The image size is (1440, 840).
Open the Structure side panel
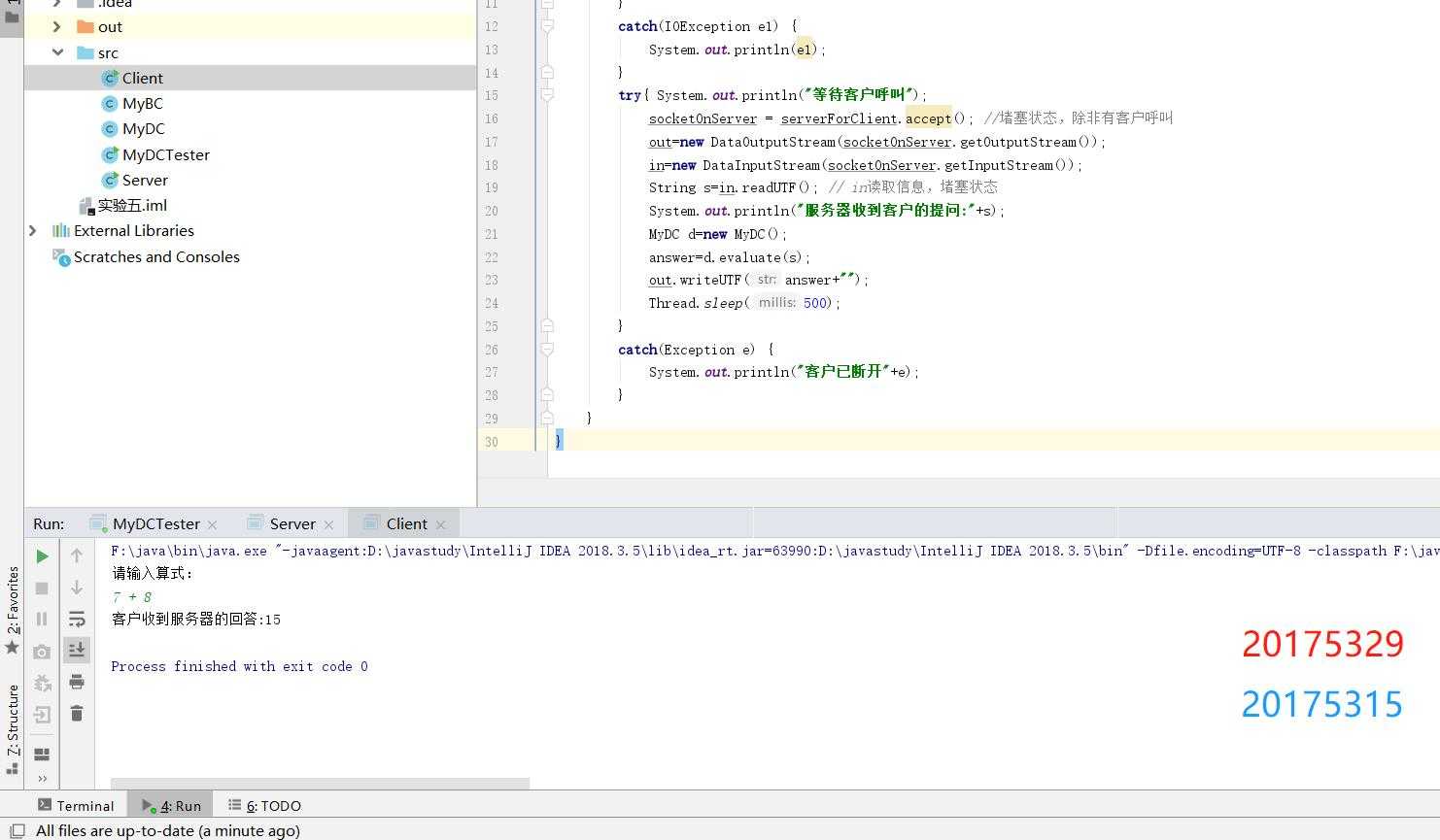[x=12, y=728]
